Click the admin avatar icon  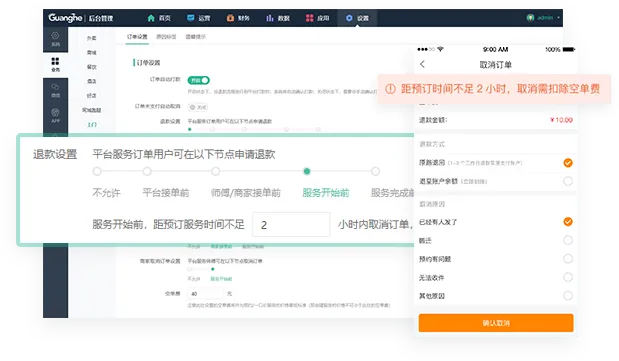pyautogui.click(x=530, y=18)
